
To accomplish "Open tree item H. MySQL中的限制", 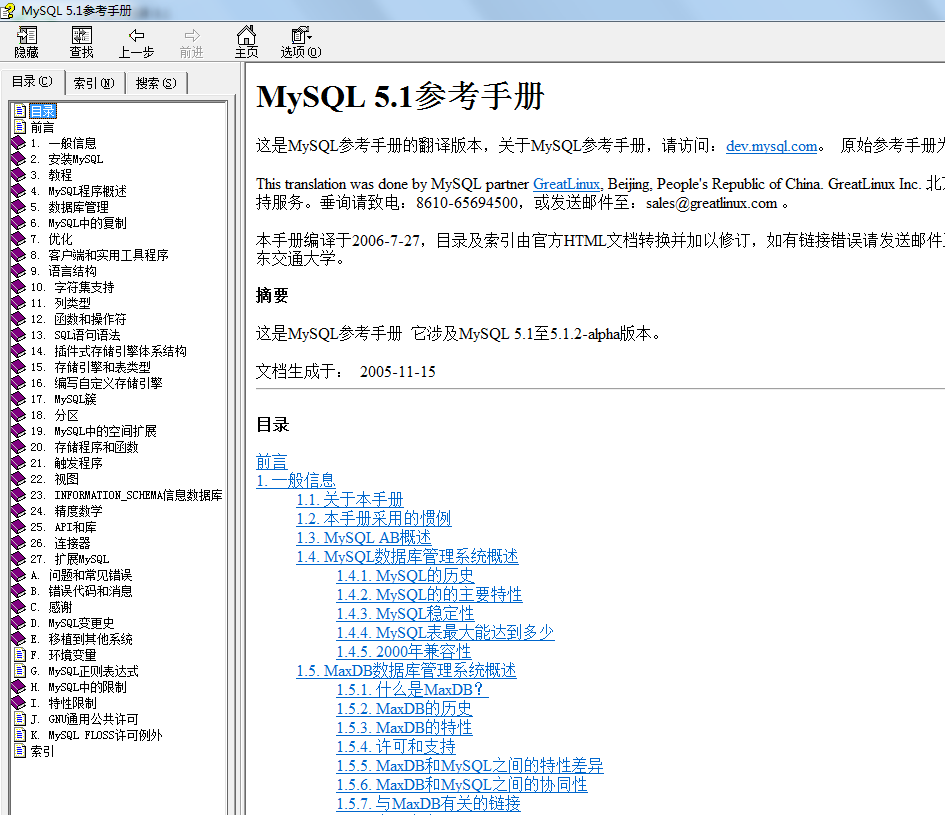I will [x=78, y=687].
